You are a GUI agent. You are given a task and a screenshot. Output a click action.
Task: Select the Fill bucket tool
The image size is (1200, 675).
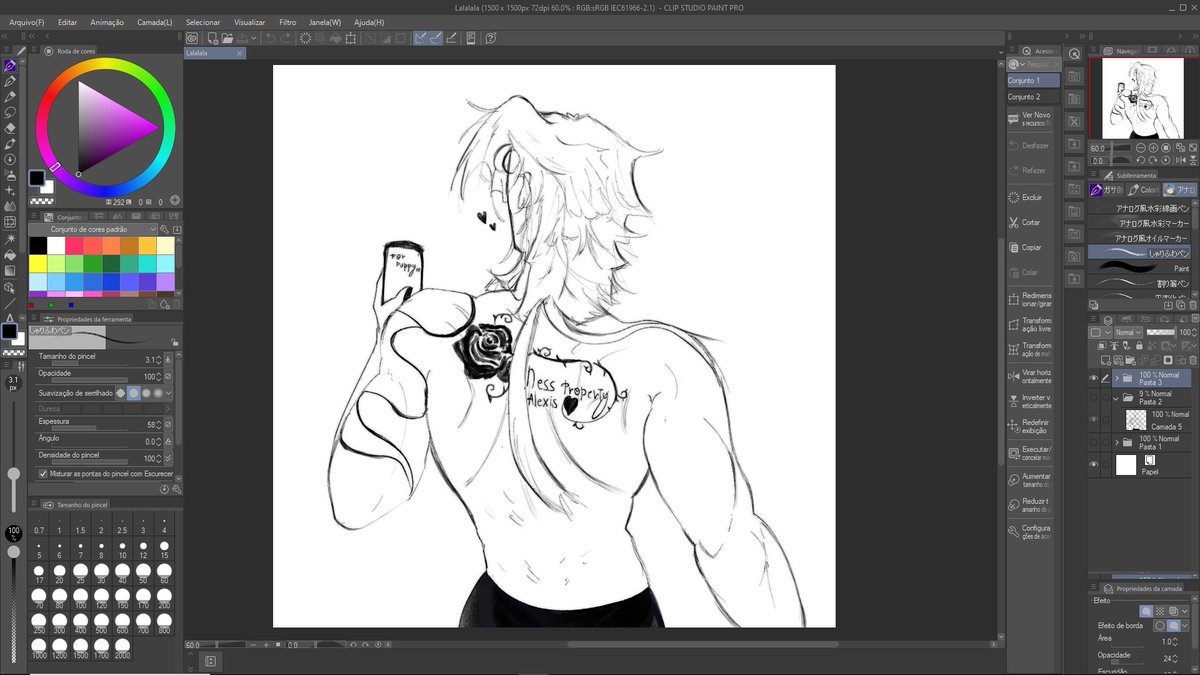click(x=10, y=255)
